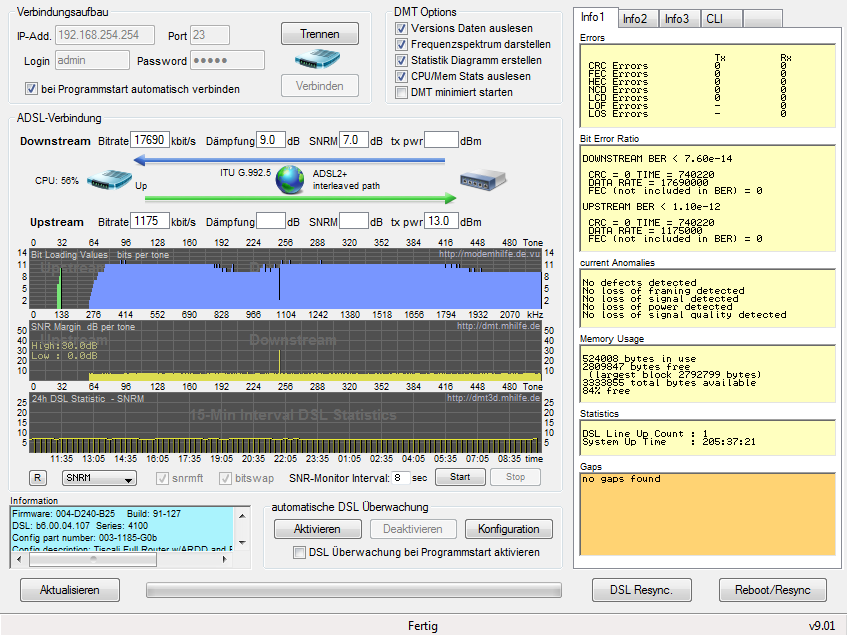Click the bottom progress bar
The height and width of the screenshot is (636, 847).
(x=354, y=590)
